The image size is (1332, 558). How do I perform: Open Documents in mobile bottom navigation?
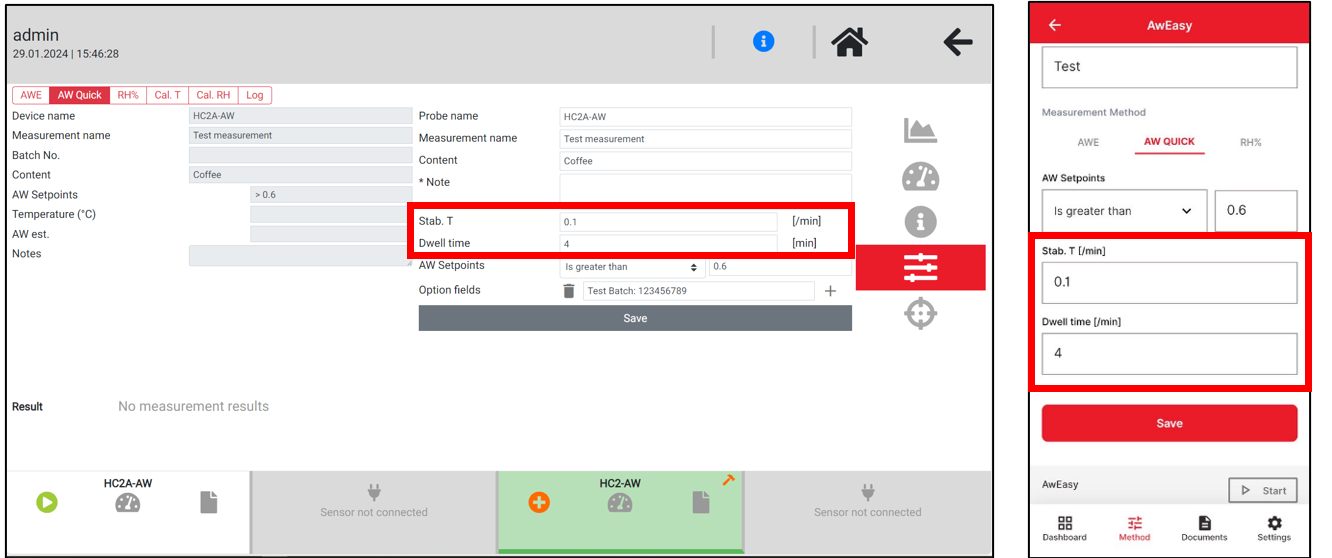coord(1204,528)
